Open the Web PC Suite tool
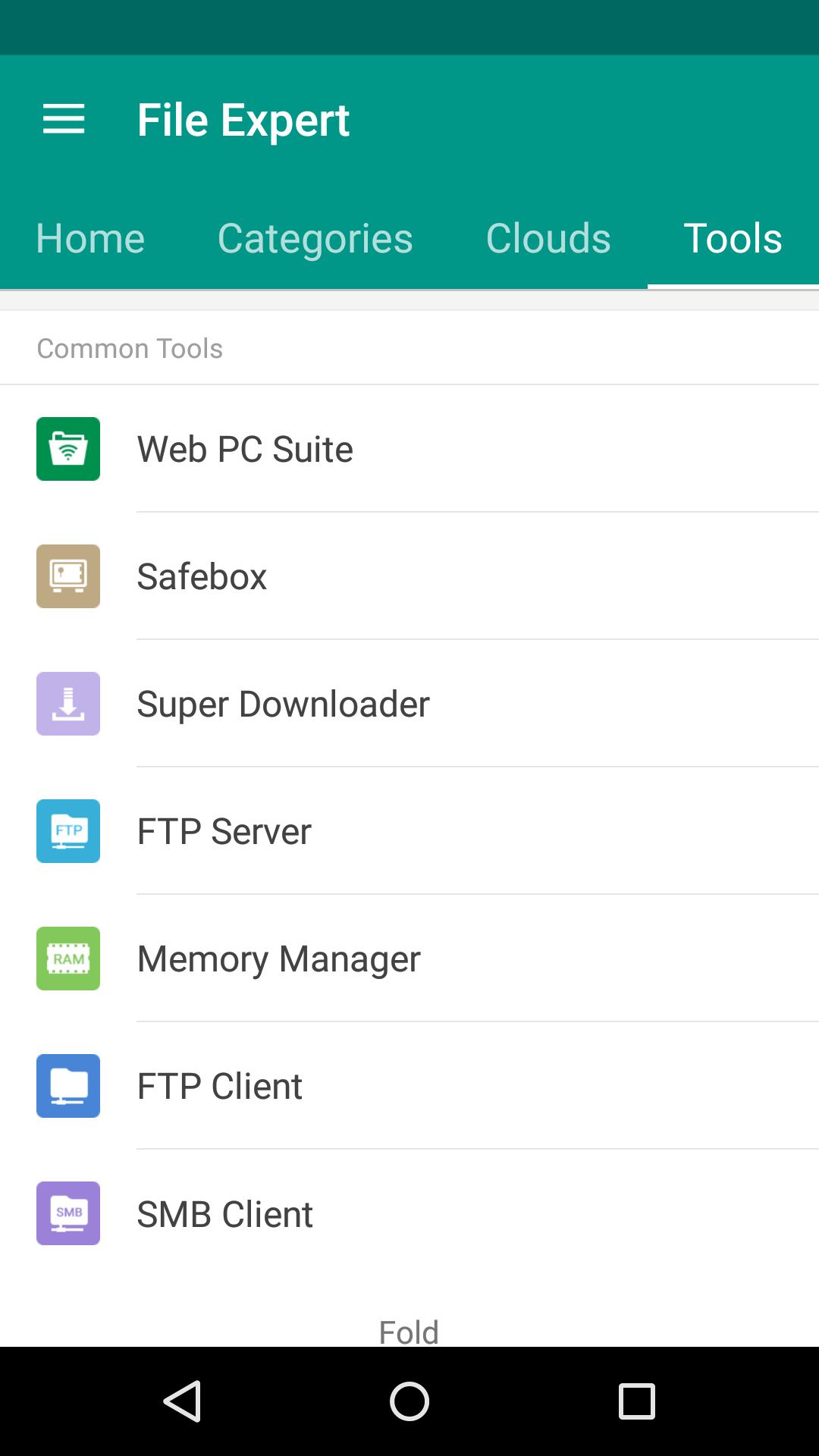This screenshot has width=819, height=1456. [x=67, y=448]
